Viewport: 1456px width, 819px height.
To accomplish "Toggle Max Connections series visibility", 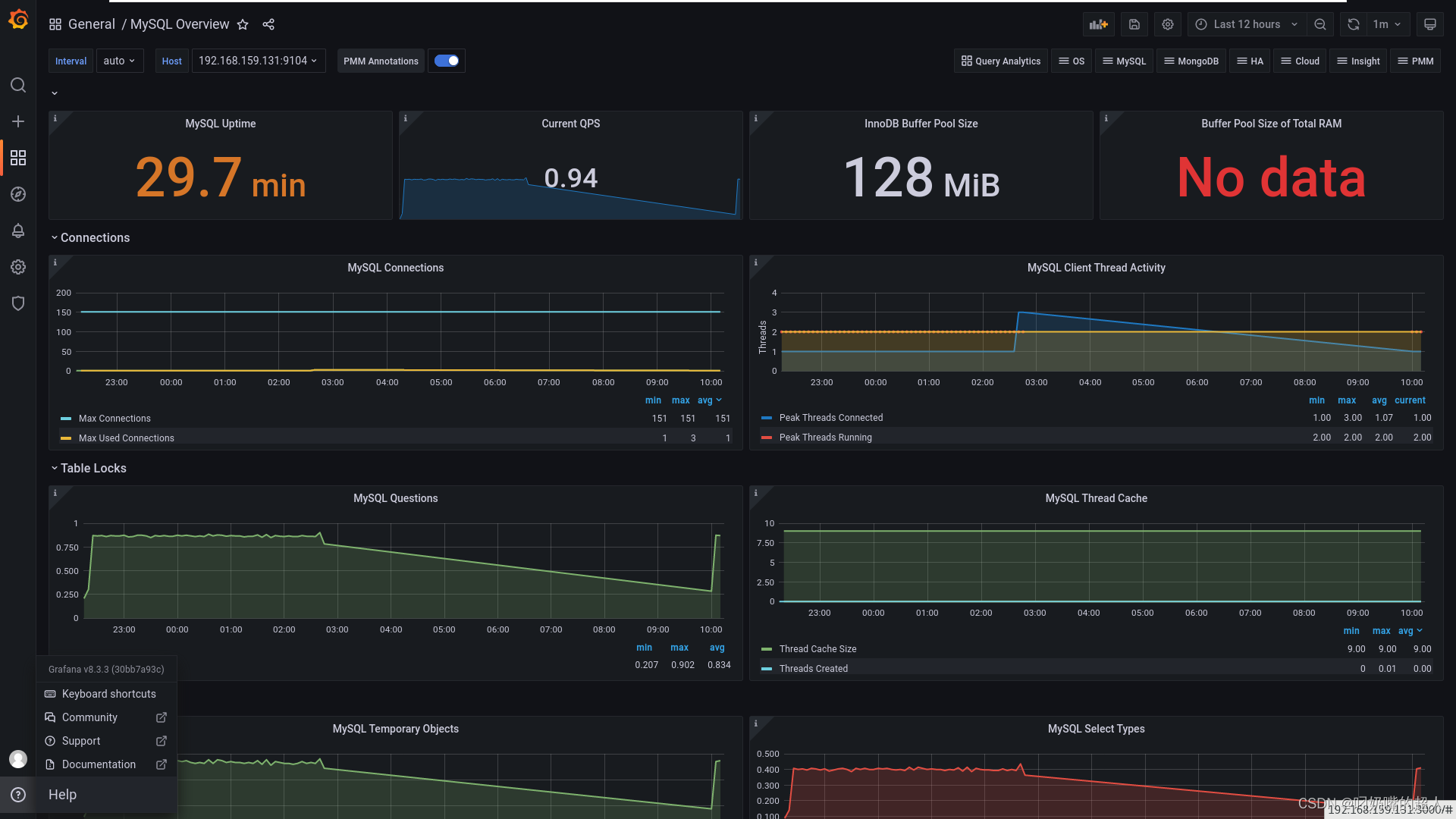I will pyautogui.click(x=115, y=419).
